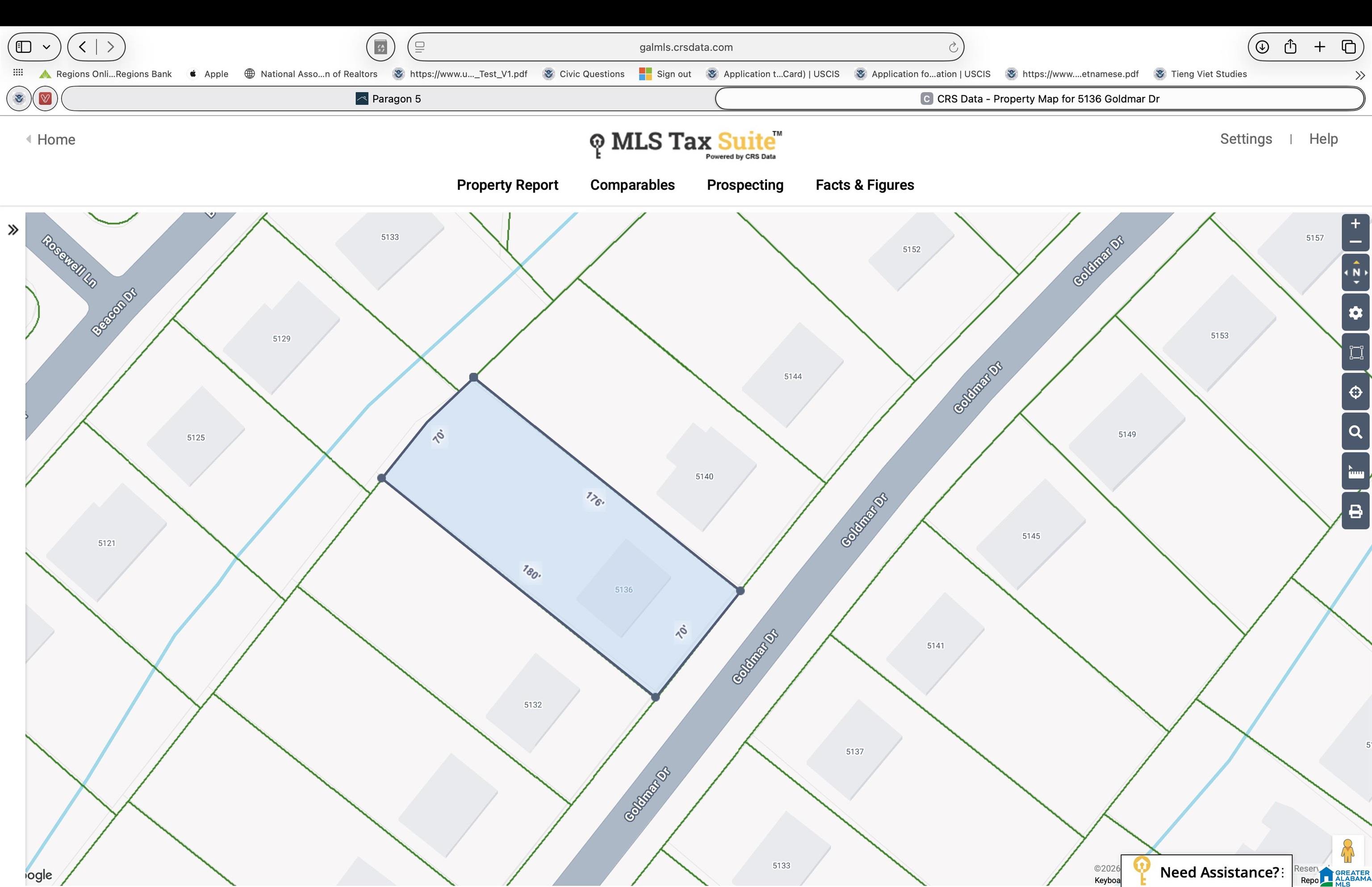This screenshot has height=887, width=1372.
Task: Open the Application fo...ation USCIS bookmark
Action: click(x=923, y=74)
